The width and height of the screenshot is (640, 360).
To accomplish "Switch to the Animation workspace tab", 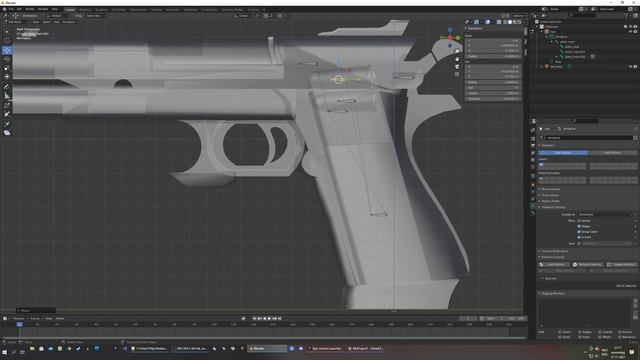I will click(x=172, y=9).
